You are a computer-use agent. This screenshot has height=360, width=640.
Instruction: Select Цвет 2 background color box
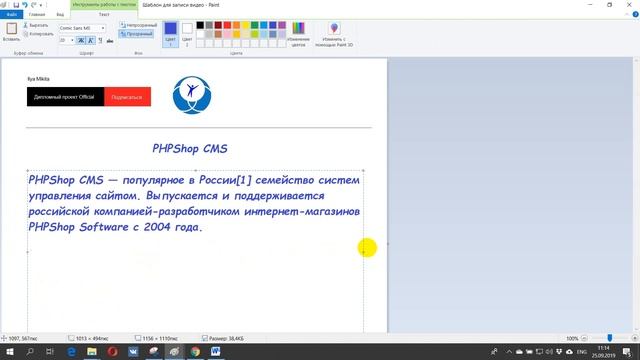[x=187, y=34]
